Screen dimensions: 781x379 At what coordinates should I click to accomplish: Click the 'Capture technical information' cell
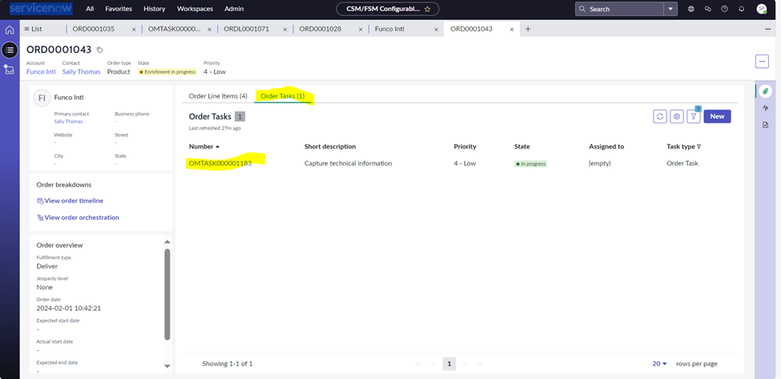point(348,163)
